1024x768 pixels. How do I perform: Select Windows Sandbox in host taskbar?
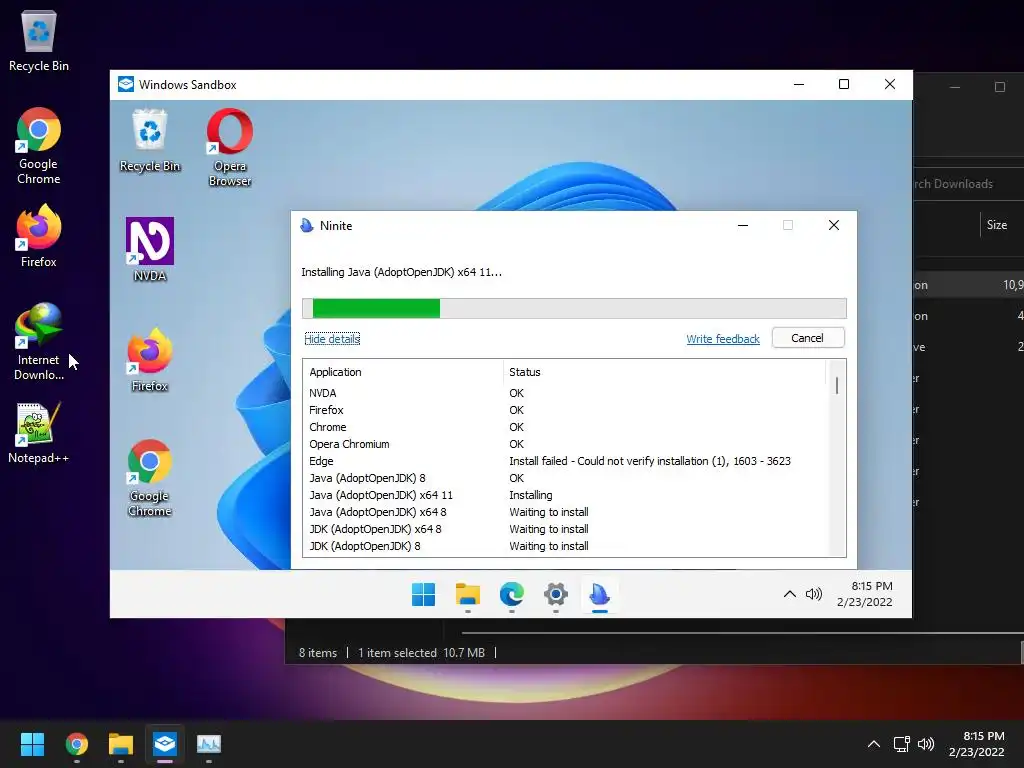(x=165, y=744)
